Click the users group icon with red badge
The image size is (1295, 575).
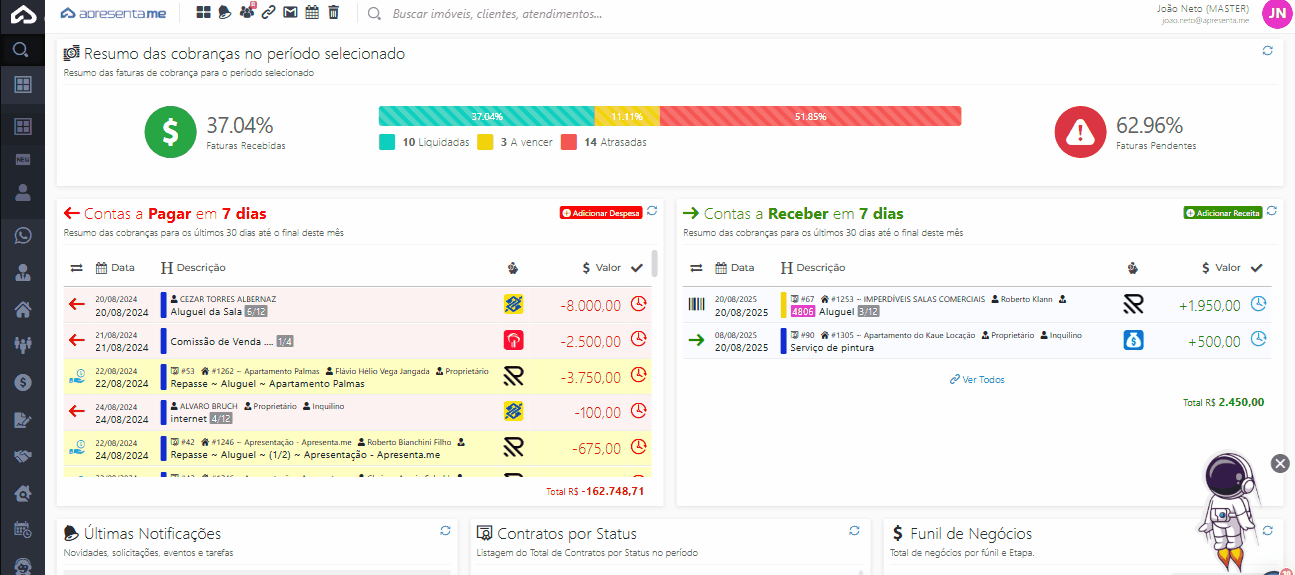coord(247,13)
